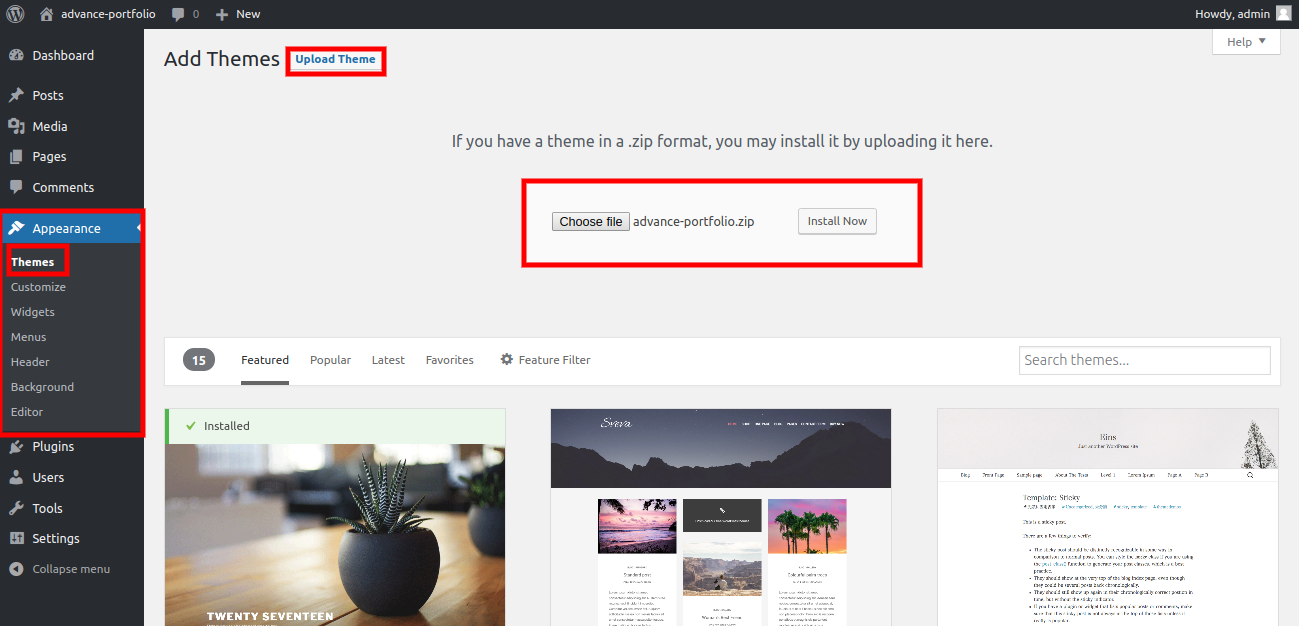The width and height of the screenshot is (1299, 626).
Task: Click the Dashboard gauge icon
Action: coord(16,55)
